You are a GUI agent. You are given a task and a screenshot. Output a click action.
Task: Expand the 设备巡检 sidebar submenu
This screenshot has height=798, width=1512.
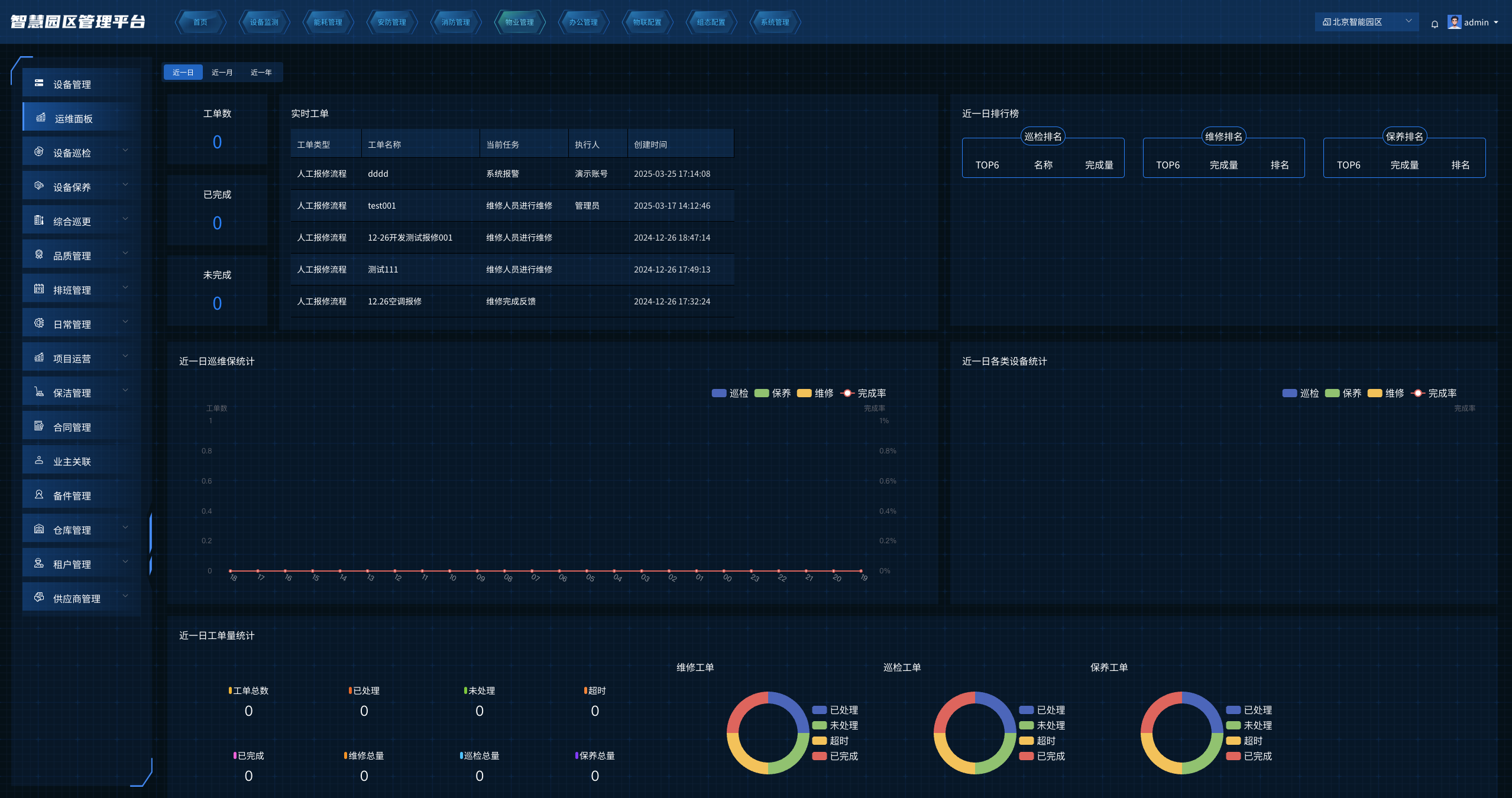pyautogui.click(x=125, y=151)
